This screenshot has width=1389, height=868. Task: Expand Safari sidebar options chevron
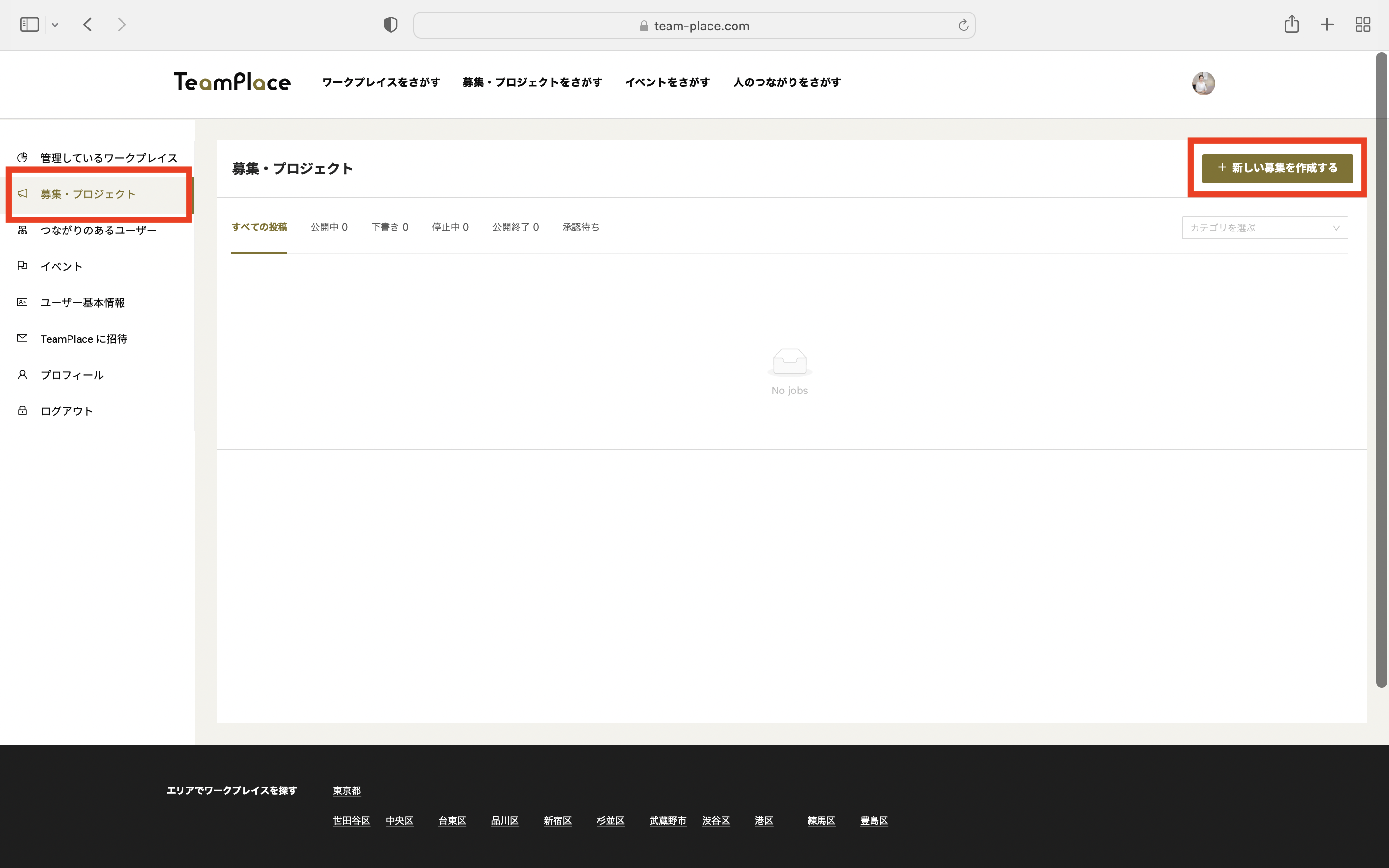(x=55, y=25)
